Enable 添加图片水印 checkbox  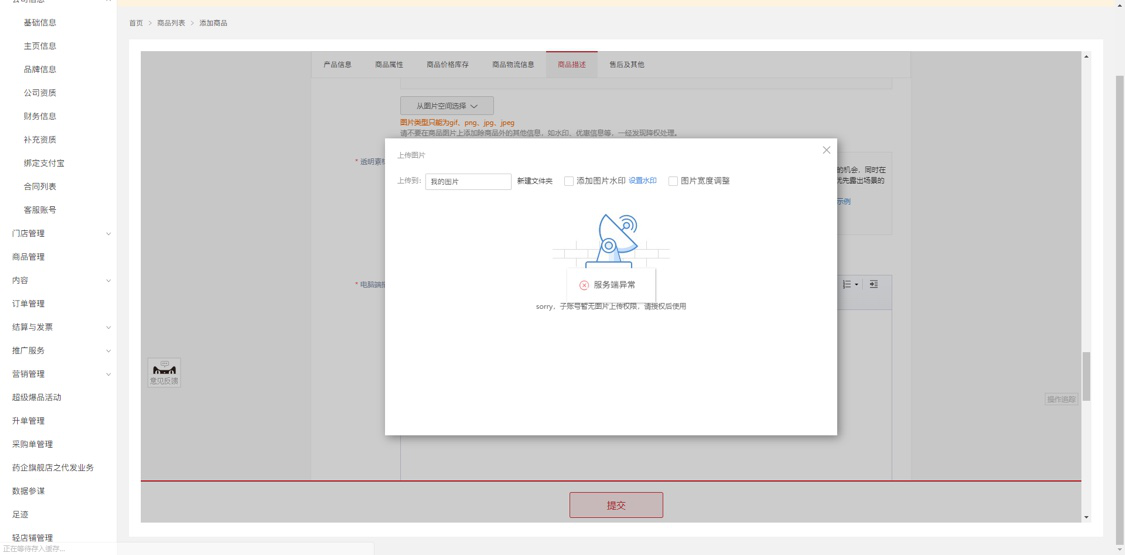569,181
